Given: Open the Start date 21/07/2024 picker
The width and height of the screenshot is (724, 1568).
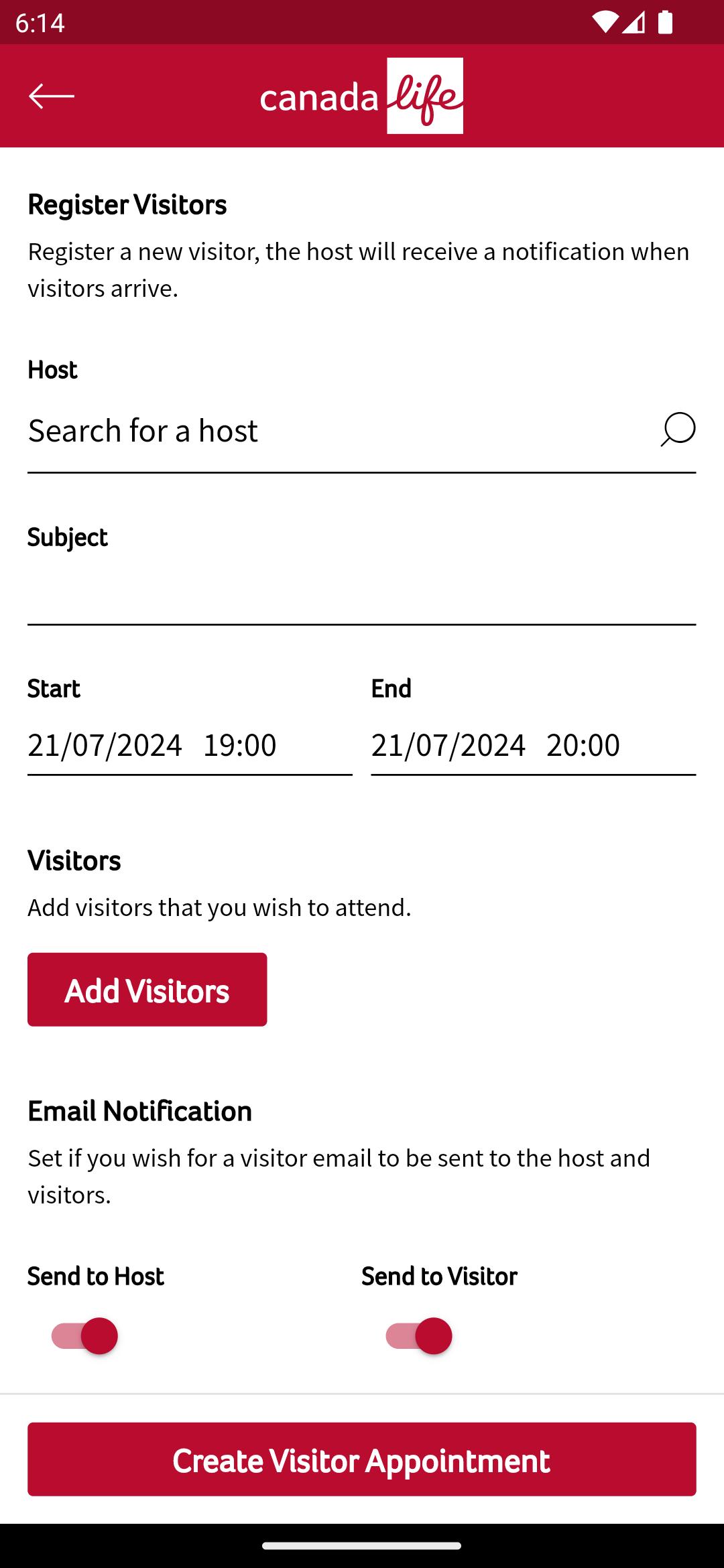Looking at the screenshot, I should tap(105, 745).
